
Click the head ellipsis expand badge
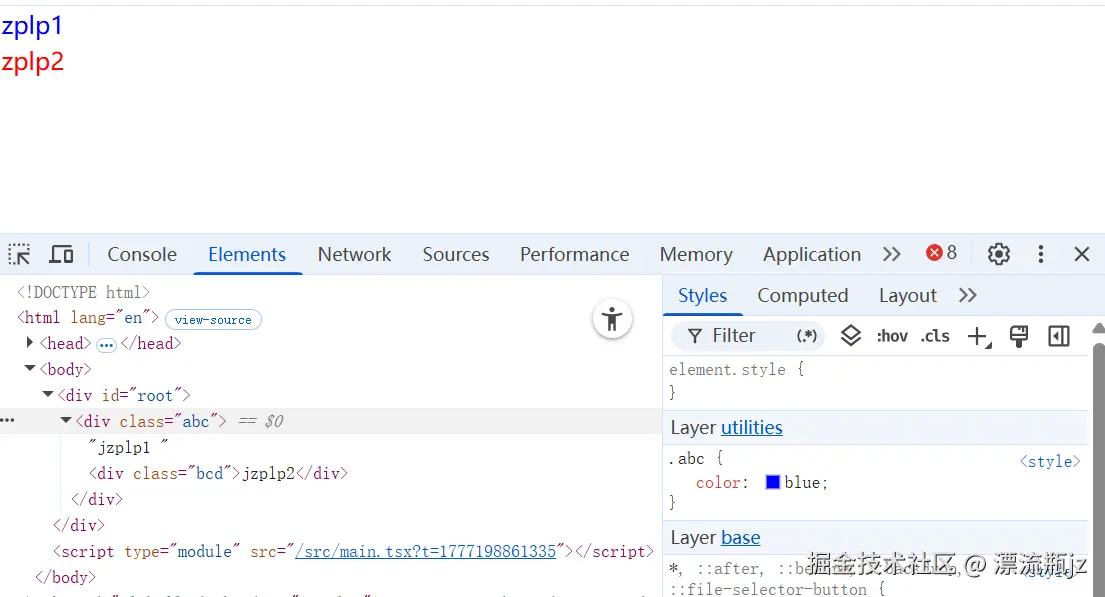pyautogui.click(x=106, y=345)
